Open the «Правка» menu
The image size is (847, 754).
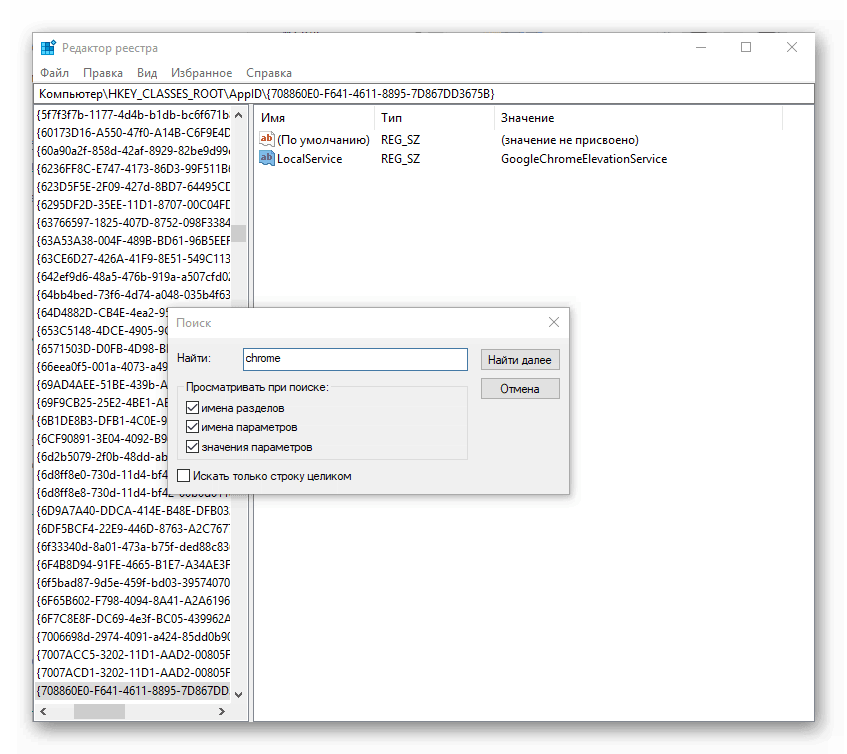click(x=103, y=73)
